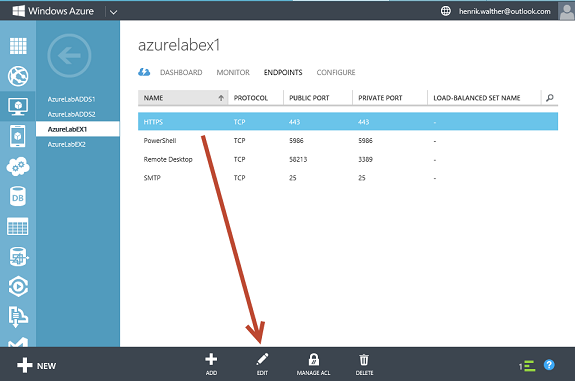Select the Virtual Machines monitor icon
The height and width of the screenshot is (381, 575).
point(18,106)
